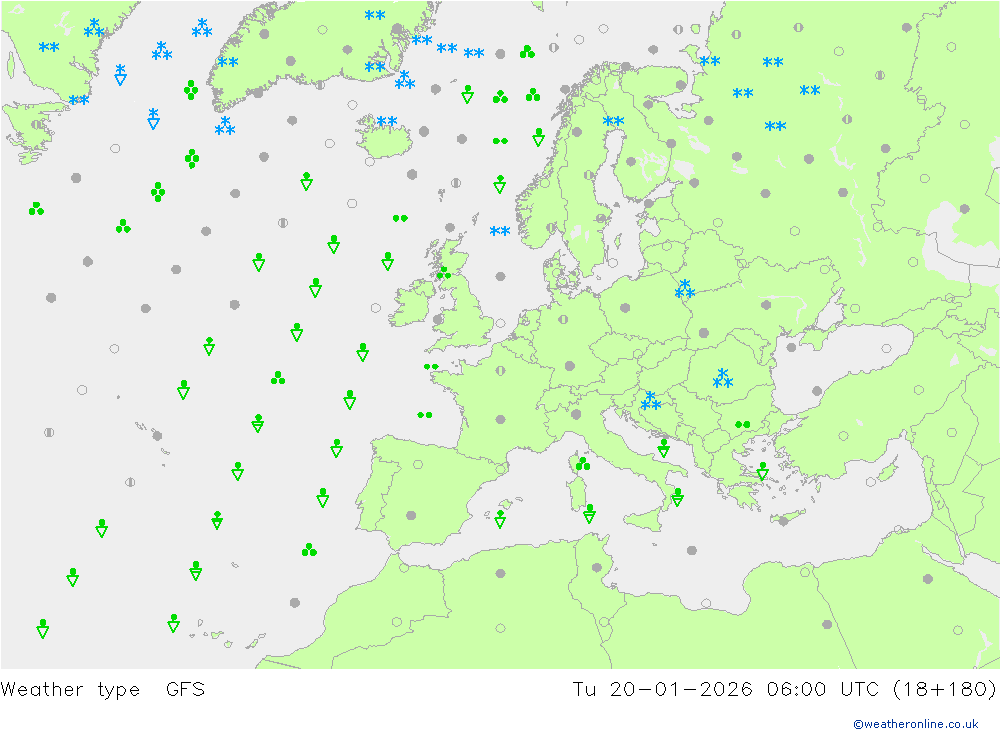Click the "Weather type GFS" title text
1000x733 pixels.
pyautogui.click(x=103, y=689)
